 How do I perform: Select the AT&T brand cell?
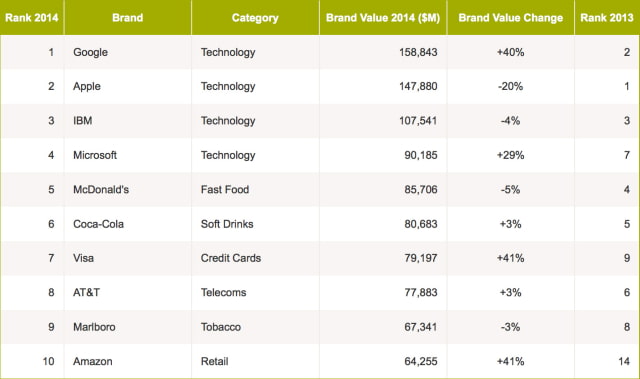click(128, 293)
